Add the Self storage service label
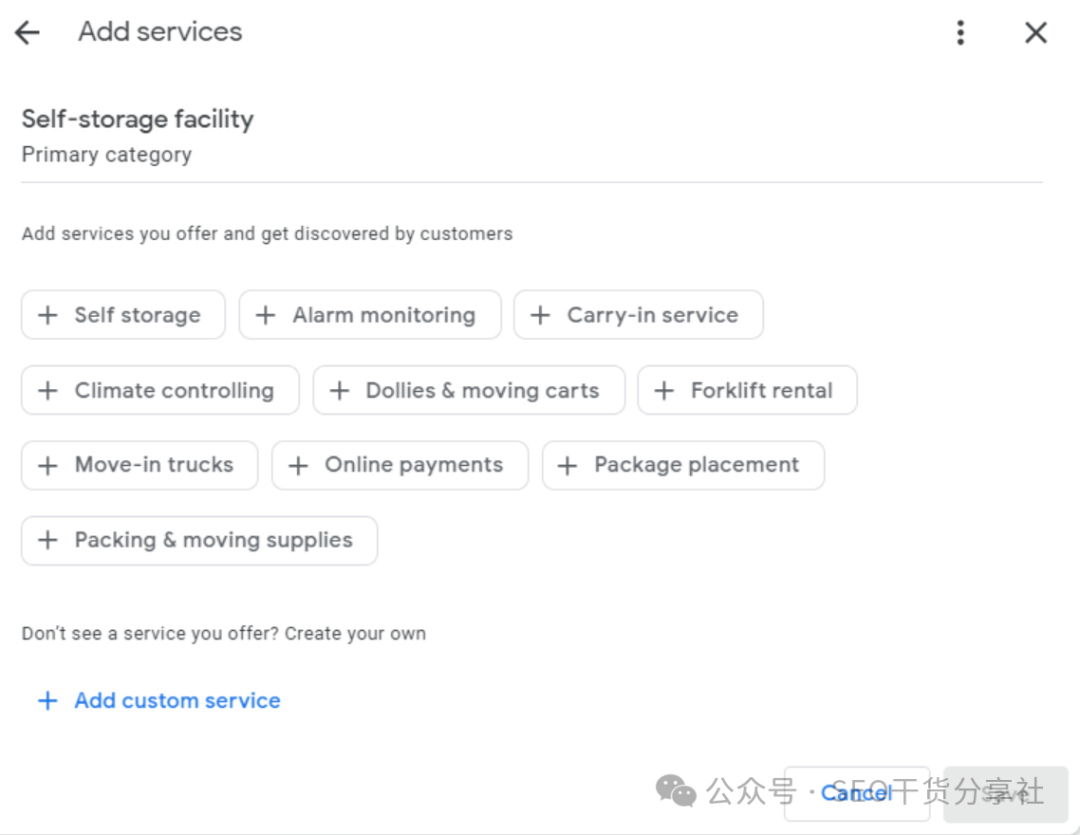The width and height of the screenshot is (1080, 835). [x=137, y=315]
